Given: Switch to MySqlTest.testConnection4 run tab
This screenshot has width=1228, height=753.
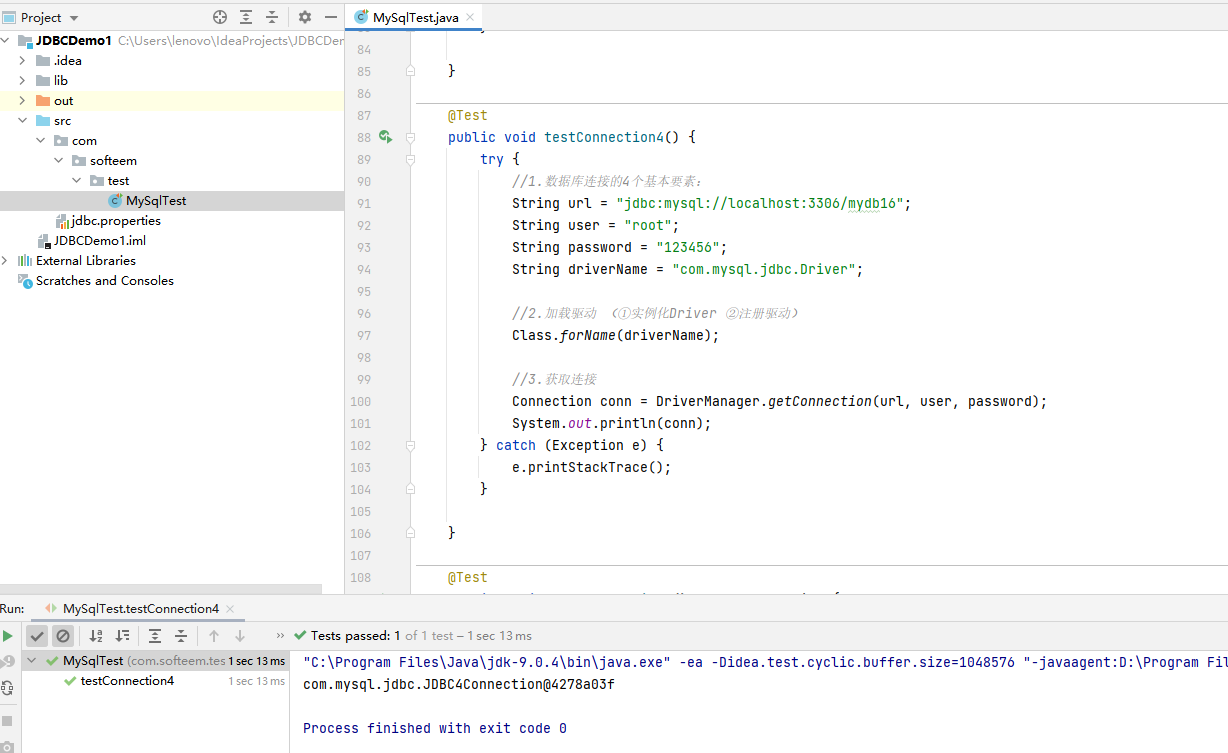Looking at the screenshot, I should (x=140, y=608).
